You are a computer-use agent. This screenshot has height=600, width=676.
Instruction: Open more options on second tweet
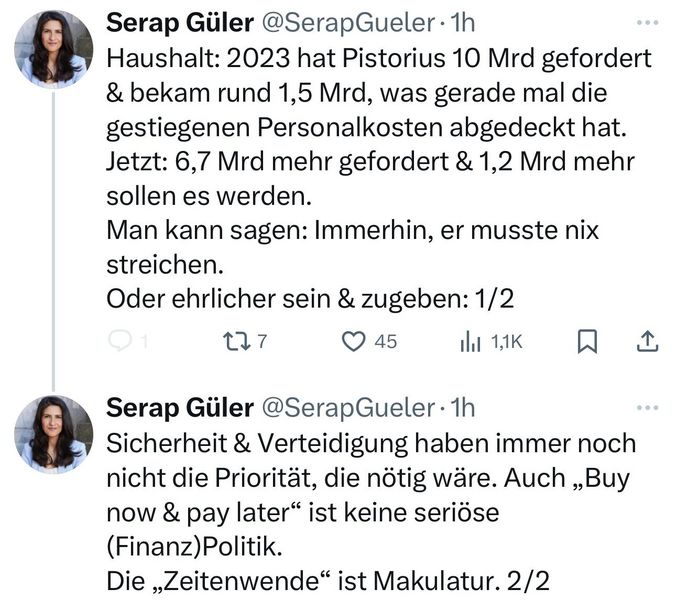[648, 407]
